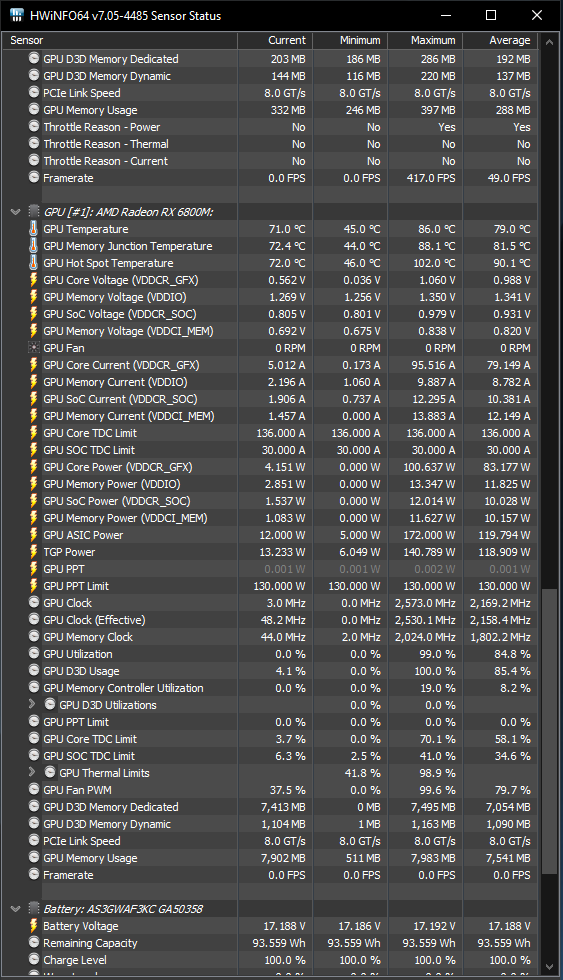Click lightning icon beside GPU ASIC Power
Image resolution: width=563 pixels, height=980 pixels.
pos(34,534)
